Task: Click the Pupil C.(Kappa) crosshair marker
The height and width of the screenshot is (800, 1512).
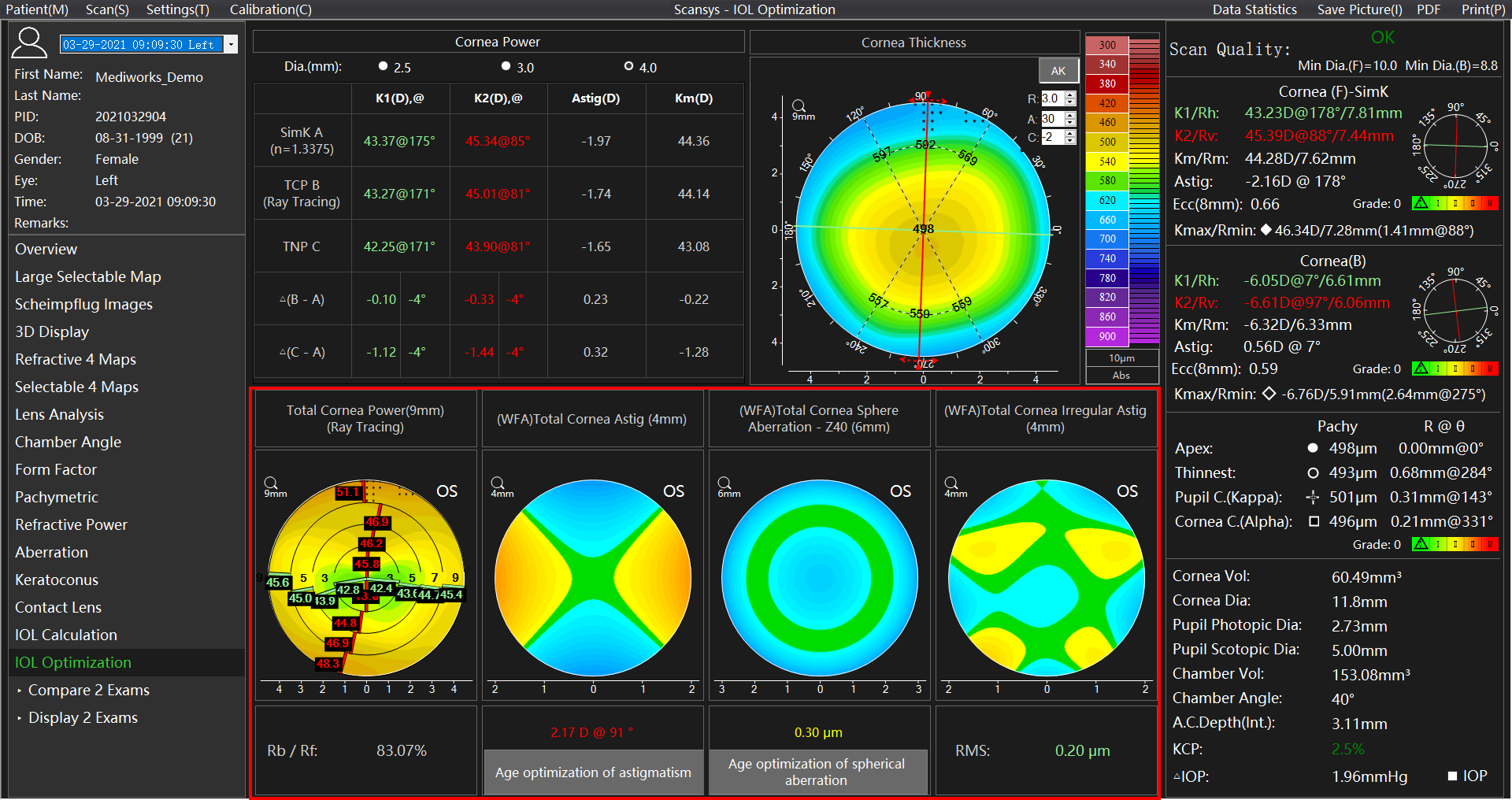Action: tap(1313, 497)
